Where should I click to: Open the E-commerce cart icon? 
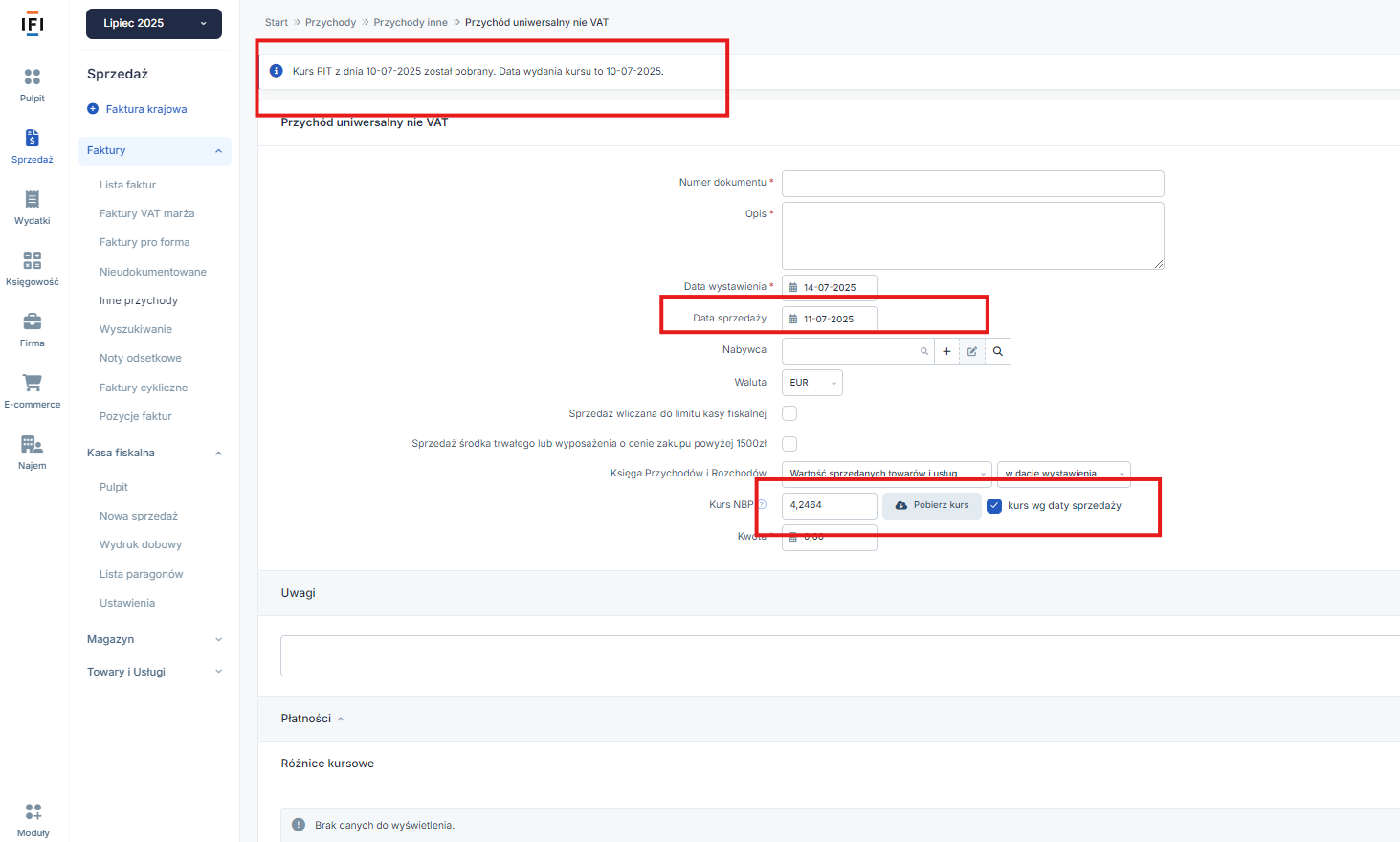tap(33, 383)
